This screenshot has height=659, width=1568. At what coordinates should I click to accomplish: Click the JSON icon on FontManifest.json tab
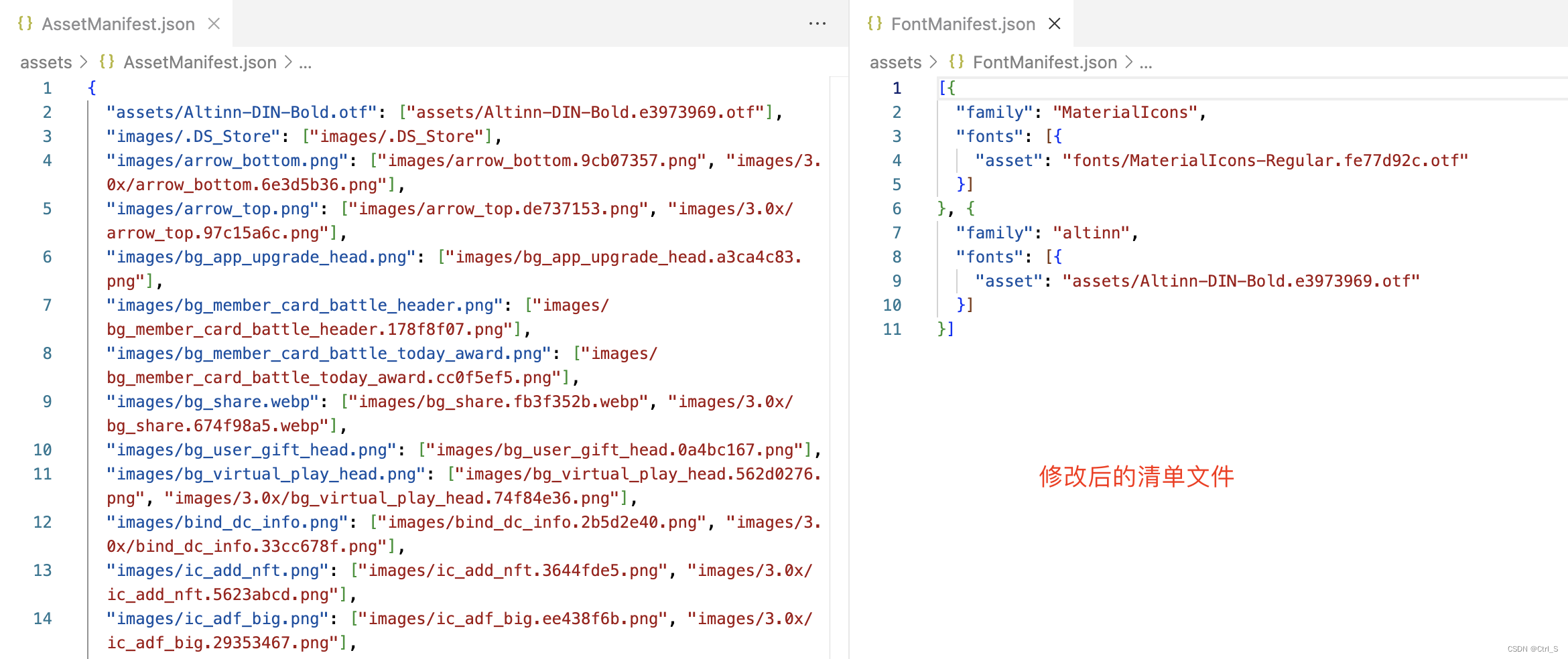(x=874, y=23)
